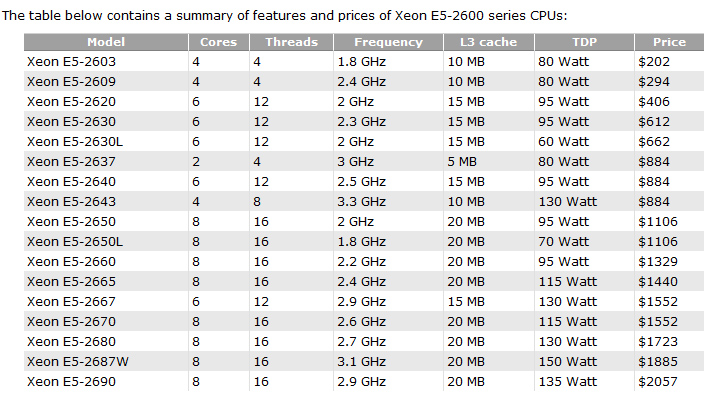The image size is (716, 400).
Task: Click the Cores column header
Action: pos(219,42)
